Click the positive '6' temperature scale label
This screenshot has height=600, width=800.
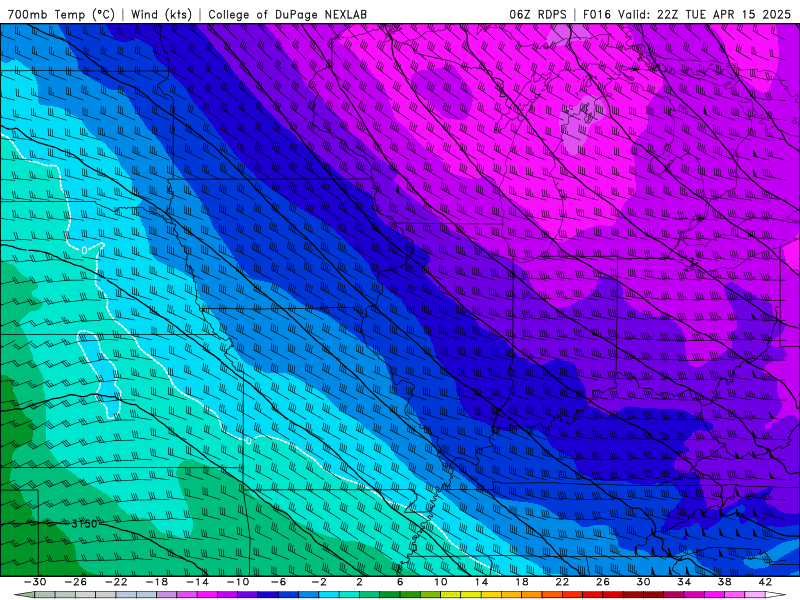pos(399,582)
